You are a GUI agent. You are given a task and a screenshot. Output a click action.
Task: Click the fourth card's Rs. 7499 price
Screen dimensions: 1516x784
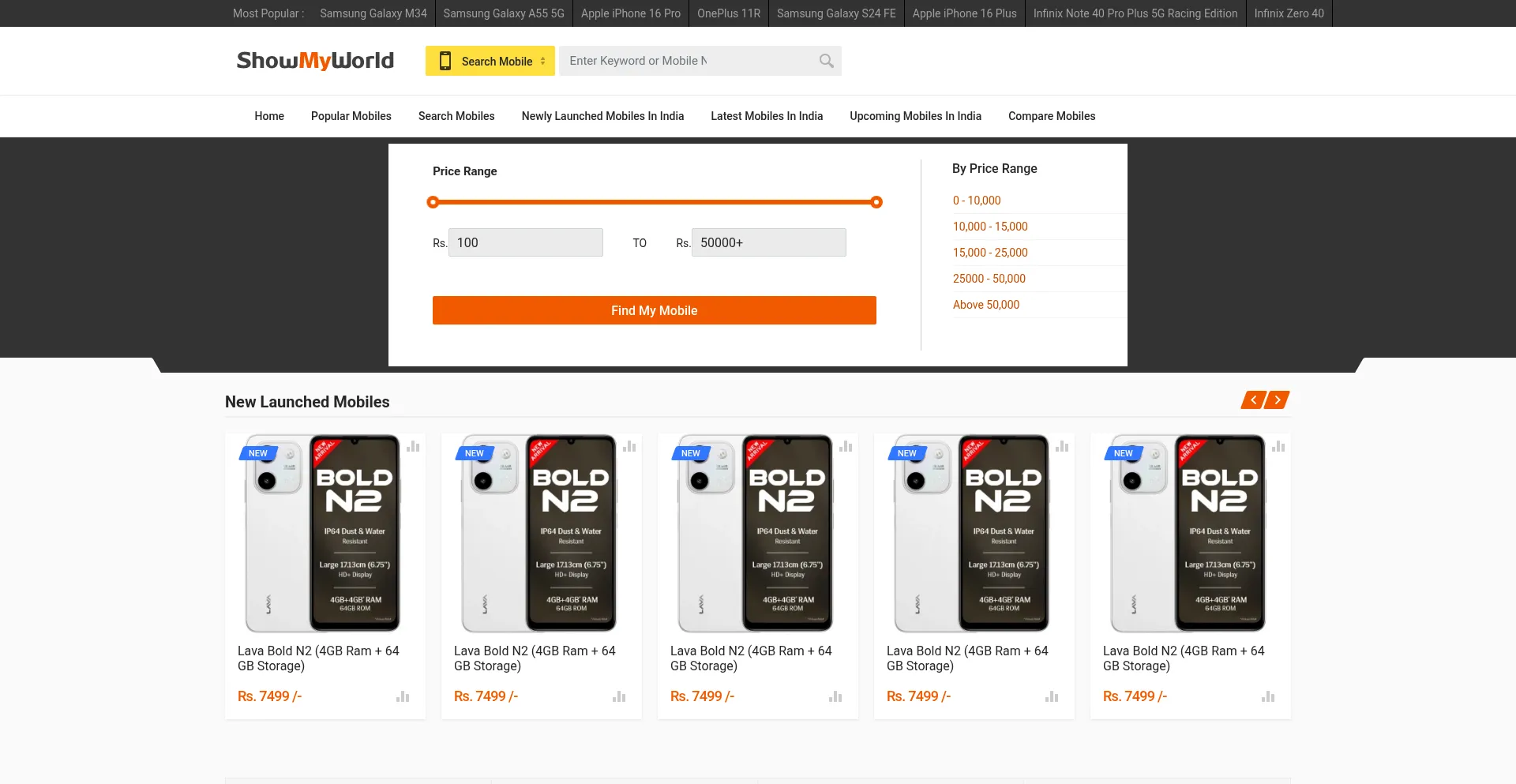(919, 696)
